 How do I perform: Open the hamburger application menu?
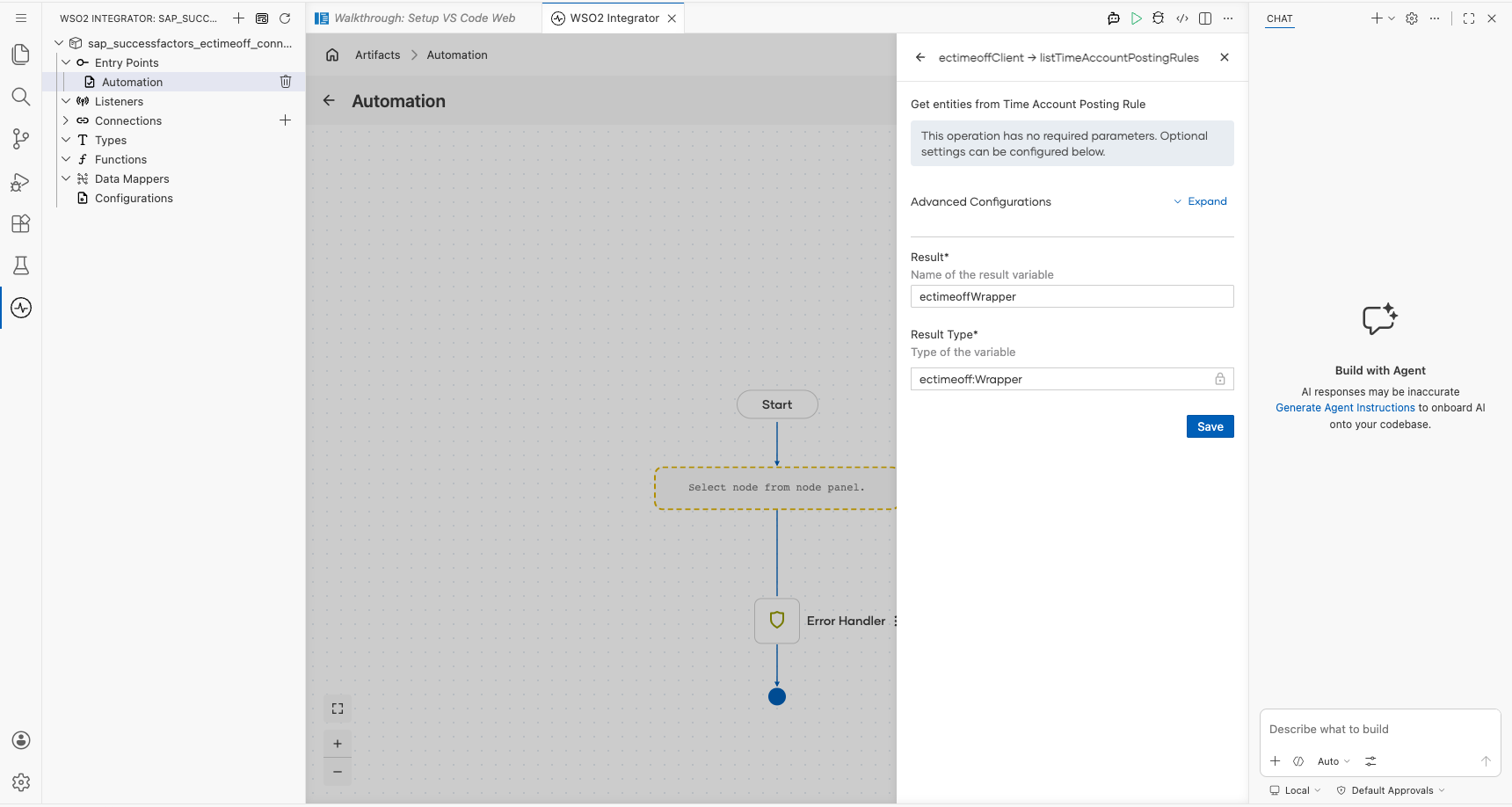pyautogui.click(x=21, y=18)
